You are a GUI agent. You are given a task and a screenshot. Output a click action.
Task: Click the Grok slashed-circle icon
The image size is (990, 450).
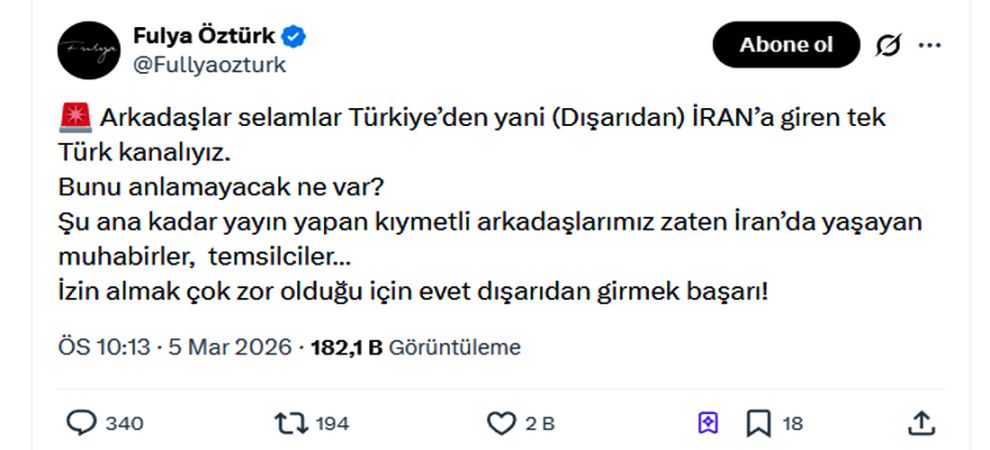[x=887, y=46]
